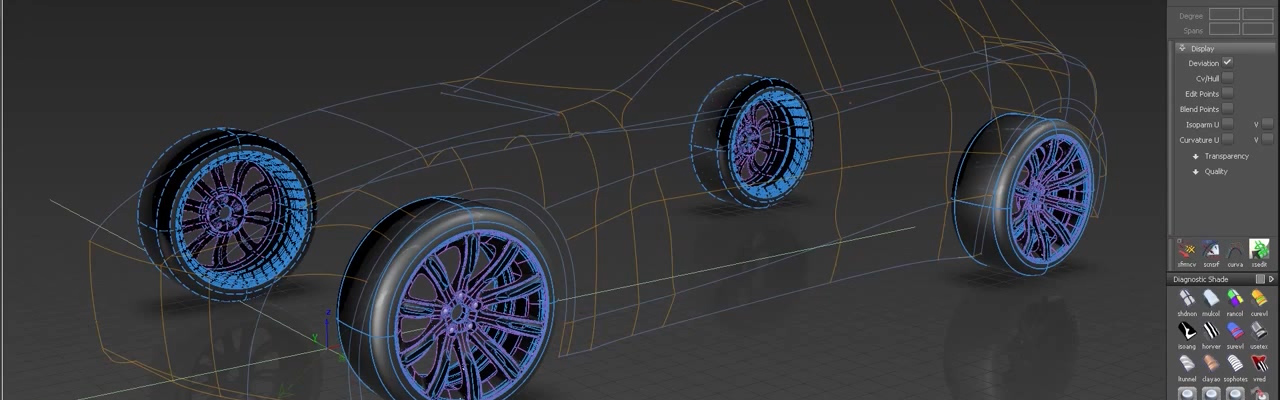Click the second Spans input field
The height and width of the screenshot is (400, 1280).
[1257, 30]
